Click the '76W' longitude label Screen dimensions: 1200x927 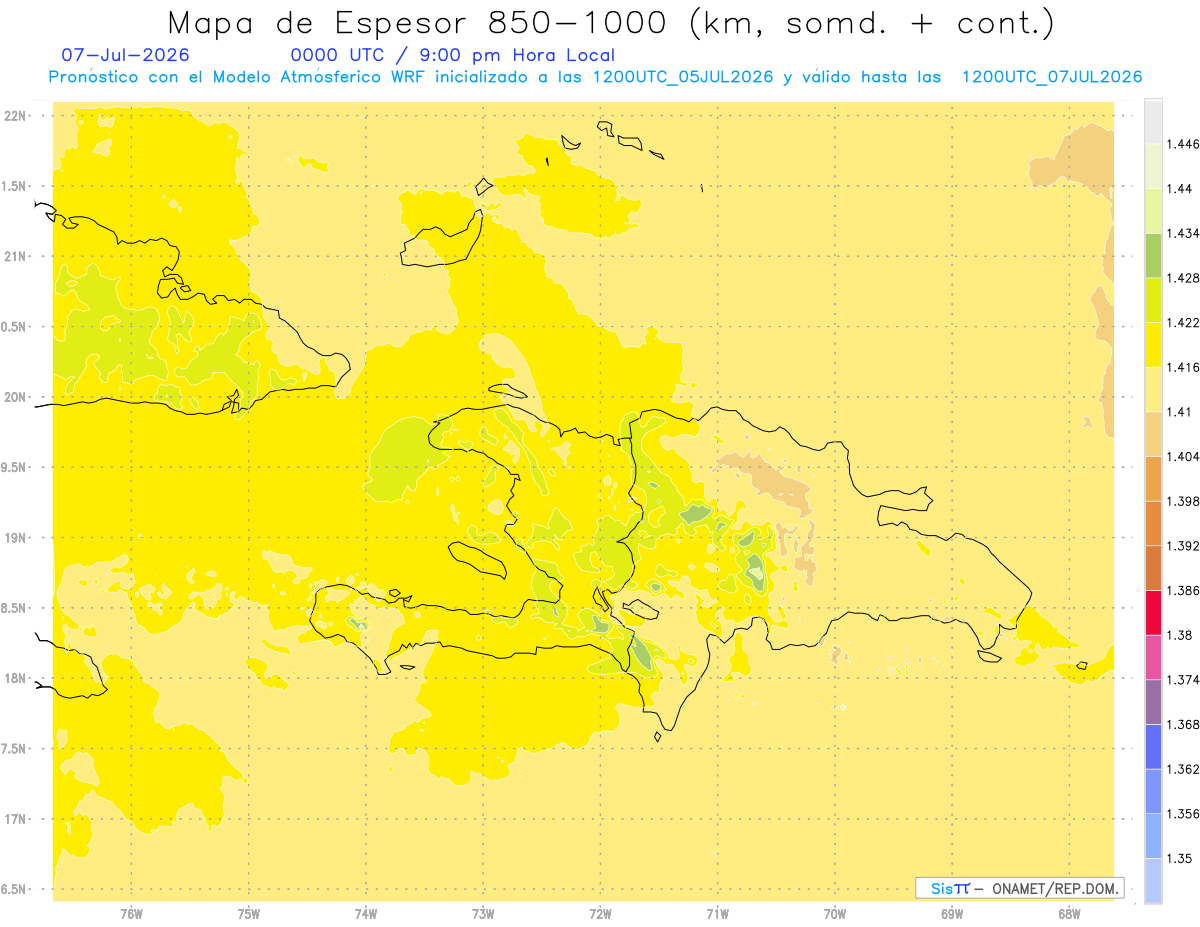tap(131, 914)
